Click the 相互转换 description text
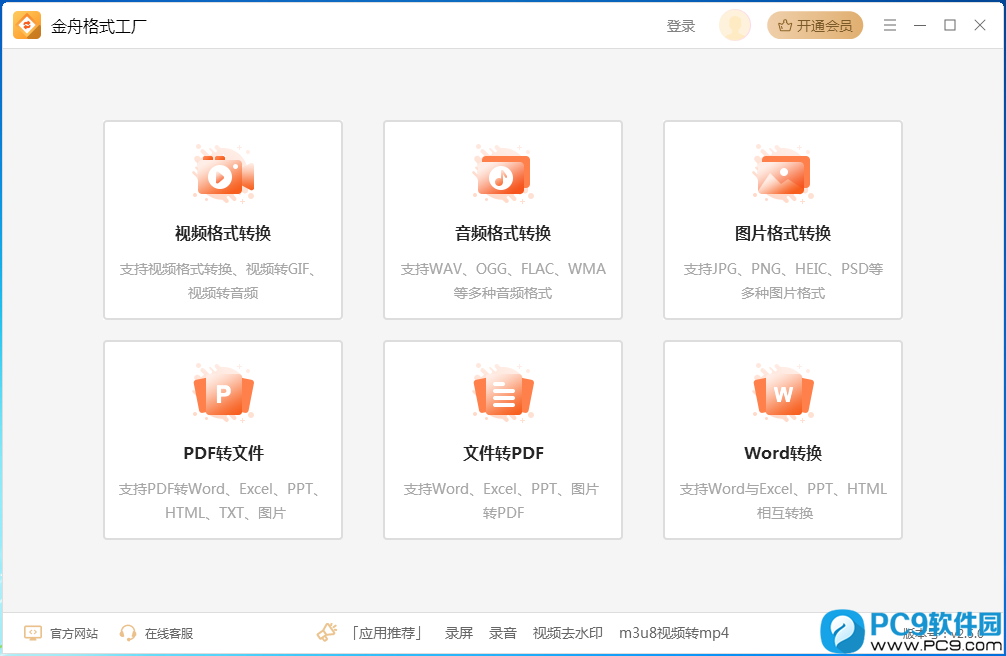This screenshot has height=656, width=1006. coord(785,513)
